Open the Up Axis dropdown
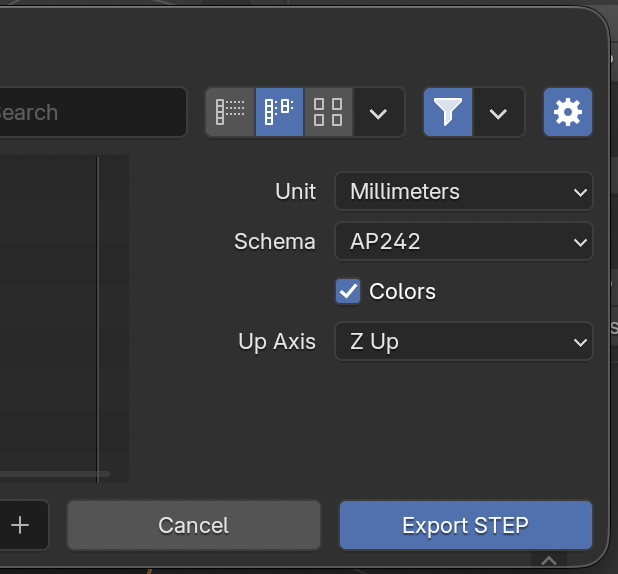Viewport: 618px width, 574px height. (464, 341)
